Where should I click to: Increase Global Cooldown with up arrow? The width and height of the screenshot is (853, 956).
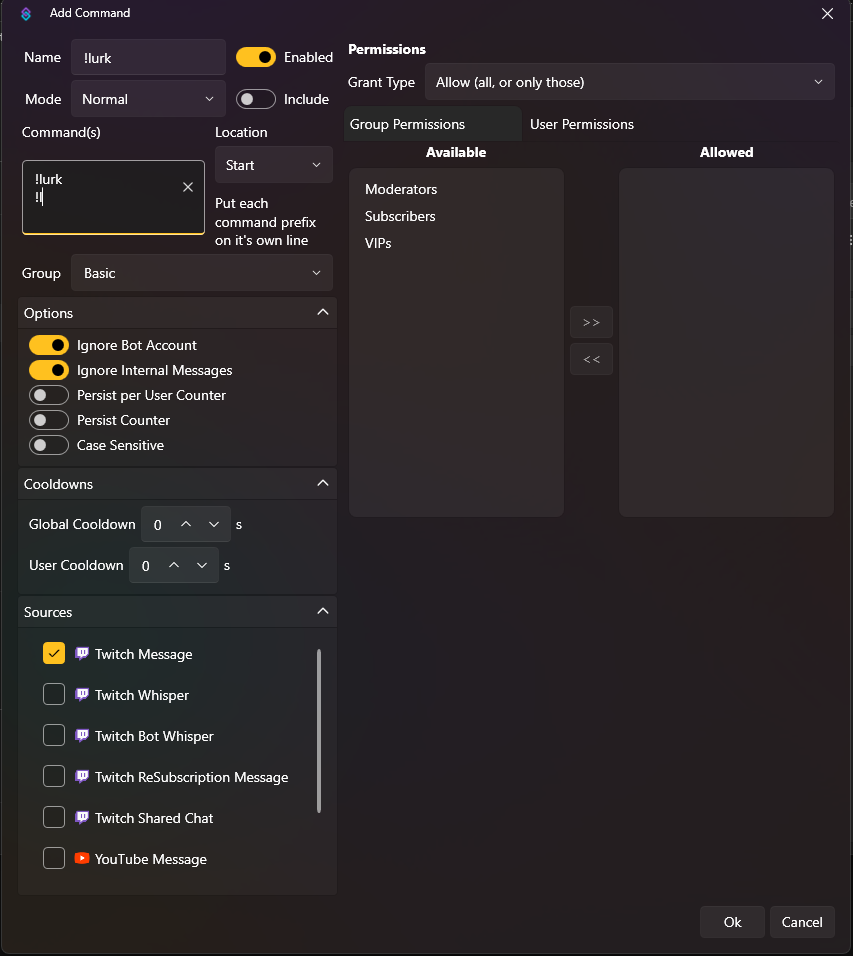pyautogui.click(x=186, y=525)
